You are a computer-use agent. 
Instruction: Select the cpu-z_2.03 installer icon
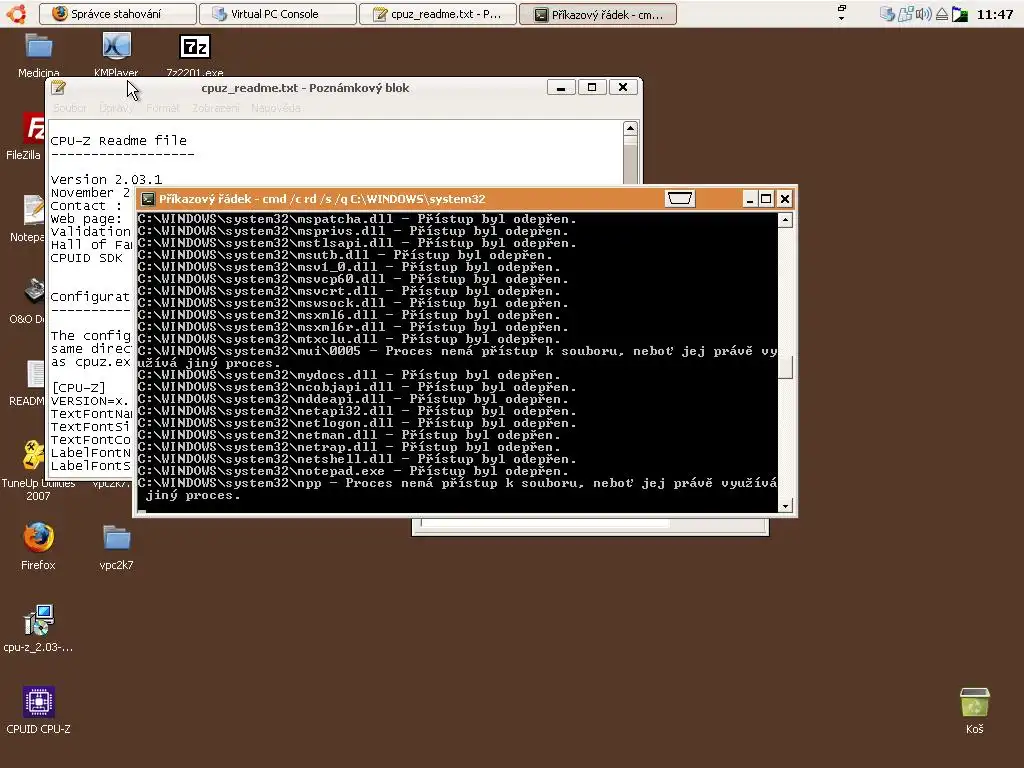(38, 628)
